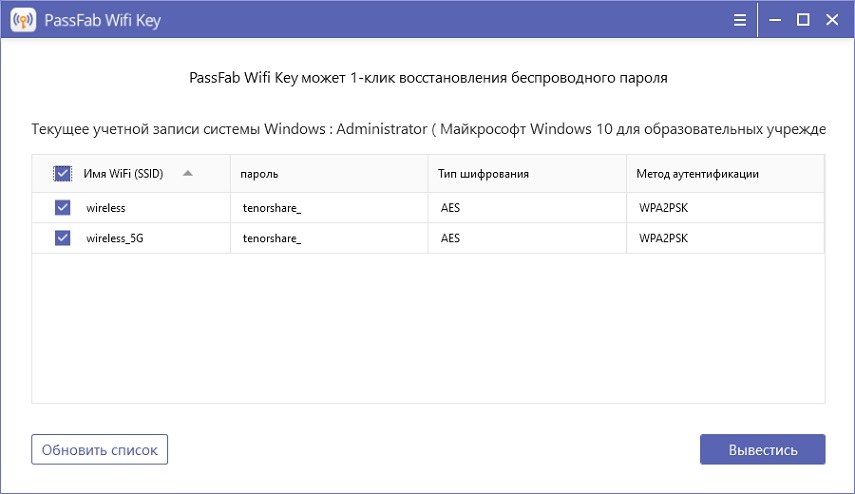
Task: Click the PassFab Wifi Key app logo
Action: coord(23,20)
